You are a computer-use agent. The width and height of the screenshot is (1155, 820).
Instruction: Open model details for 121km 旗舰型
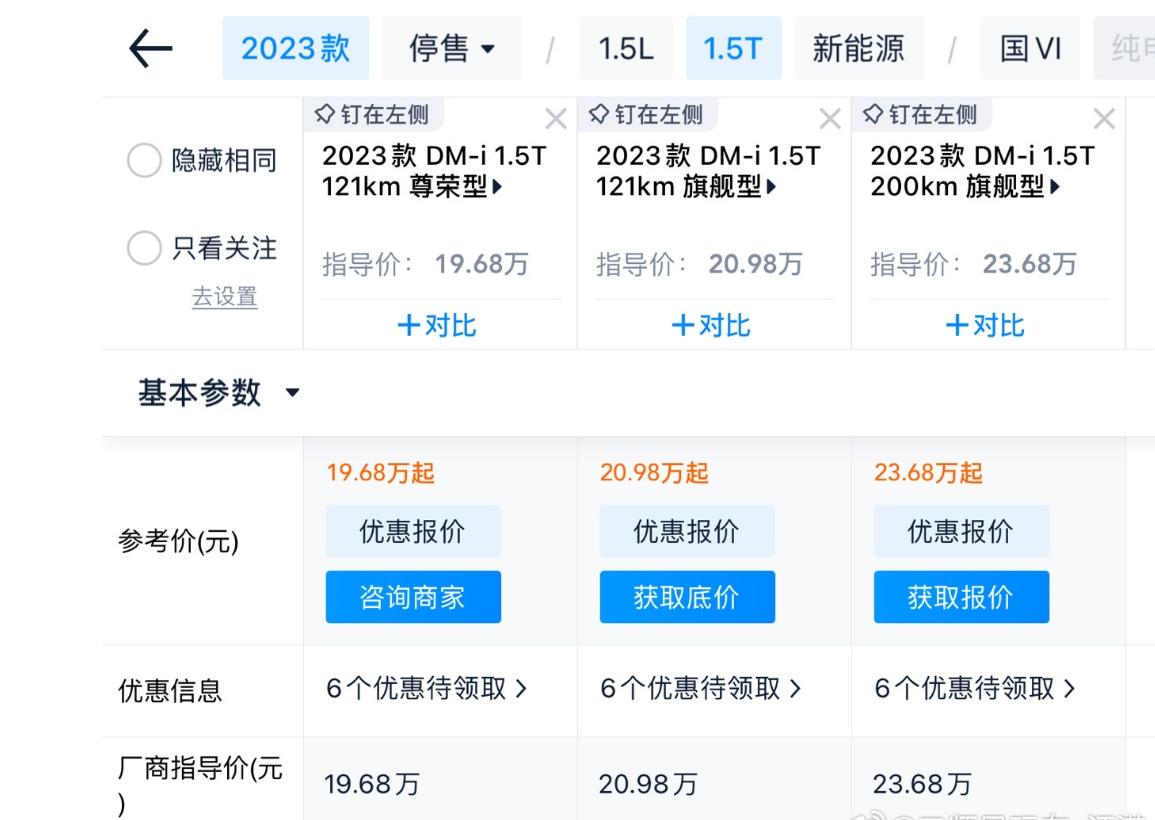pos(708,171)
